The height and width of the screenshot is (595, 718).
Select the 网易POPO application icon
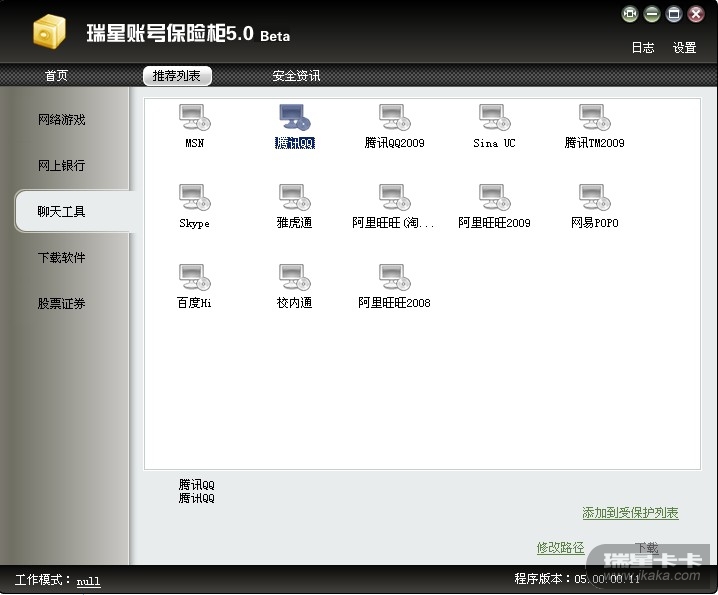coord(594,197)
